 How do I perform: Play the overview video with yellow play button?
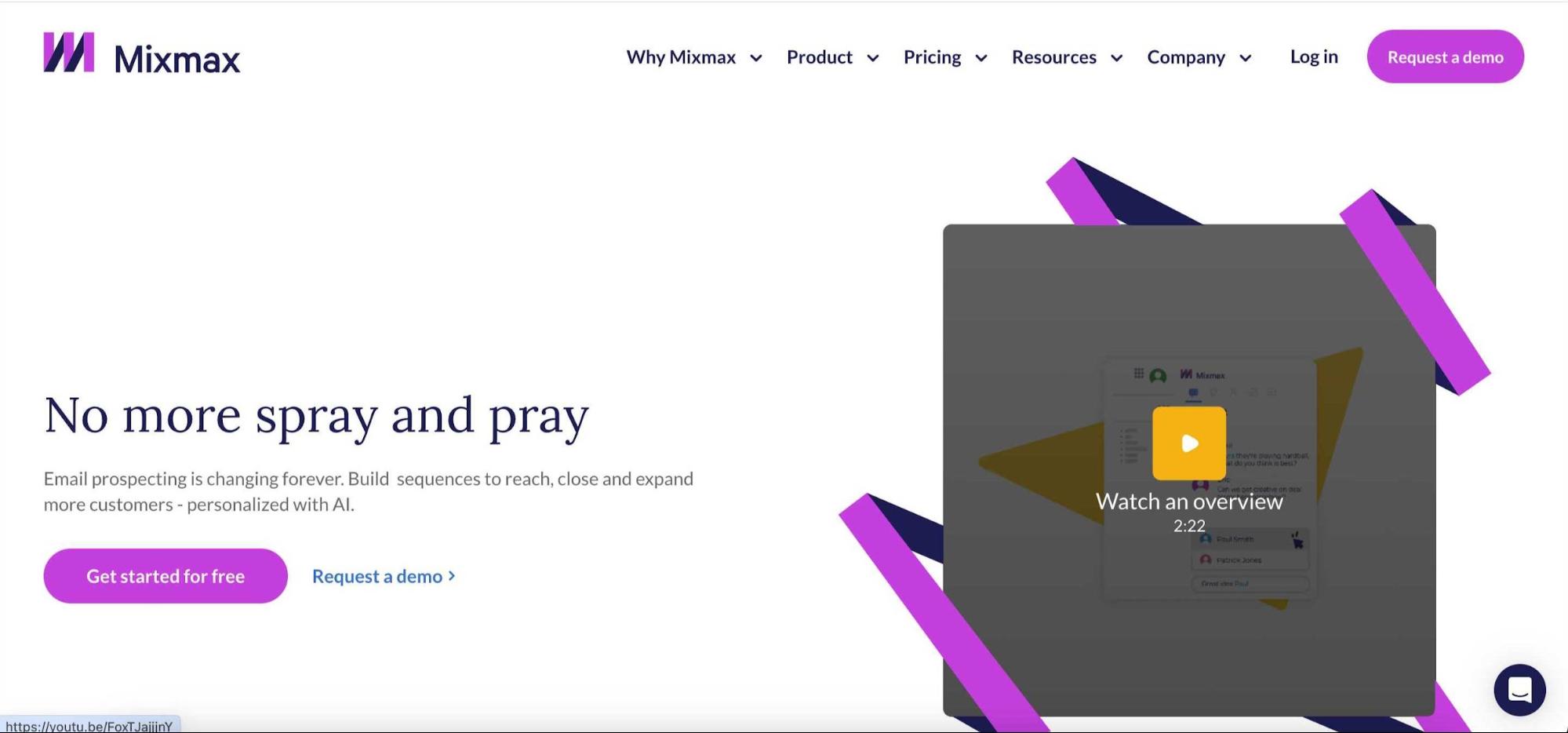(x=1189, y=443)
